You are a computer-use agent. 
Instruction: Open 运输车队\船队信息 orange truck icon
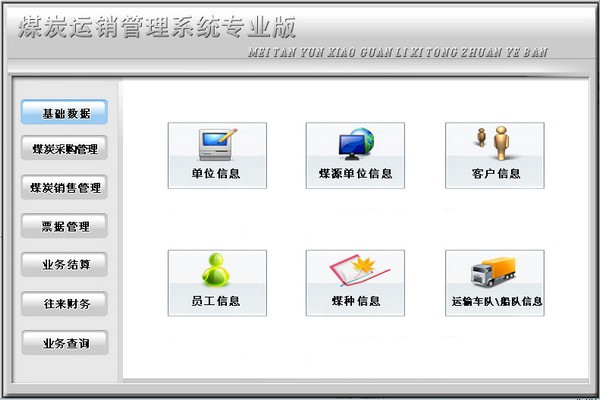[494, 272]
